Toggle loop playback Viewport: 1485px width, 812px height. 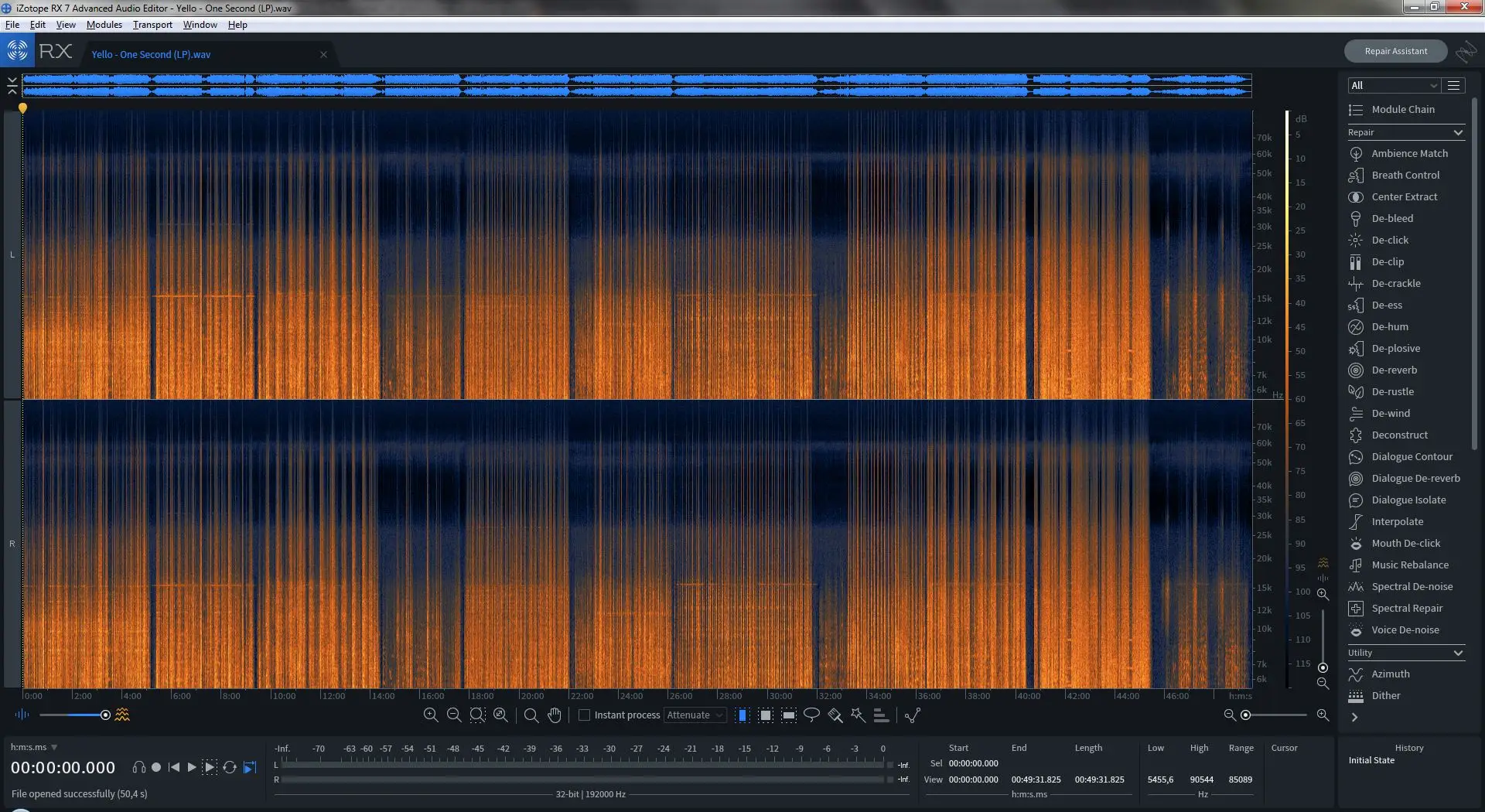point(230,767)
